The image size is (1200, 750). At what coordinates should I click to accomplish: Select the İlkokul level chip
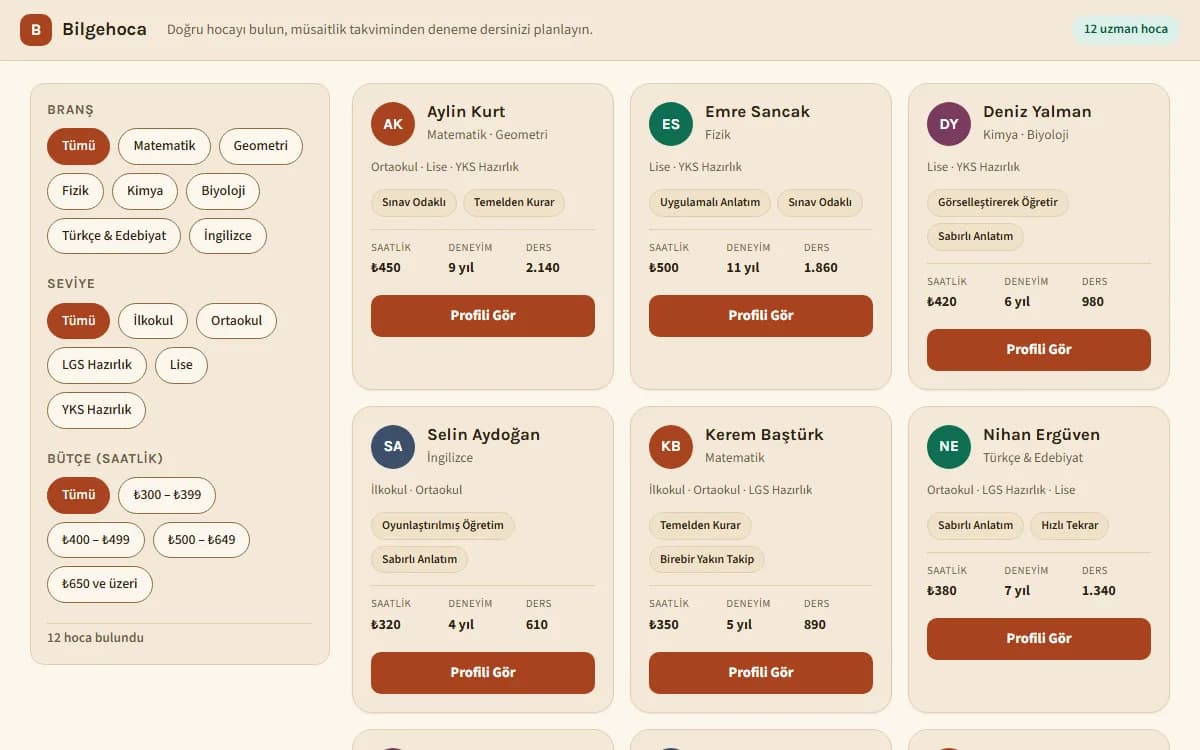point(153,321)
